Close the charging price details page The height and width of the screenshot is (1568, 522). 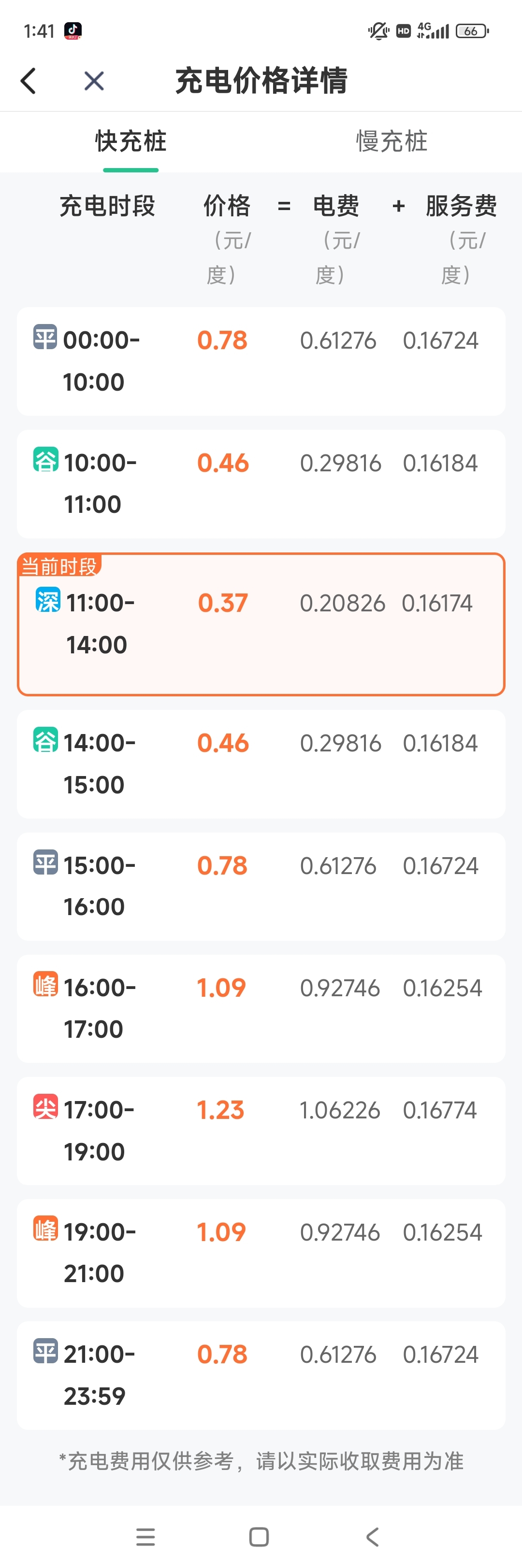point(94,80)
